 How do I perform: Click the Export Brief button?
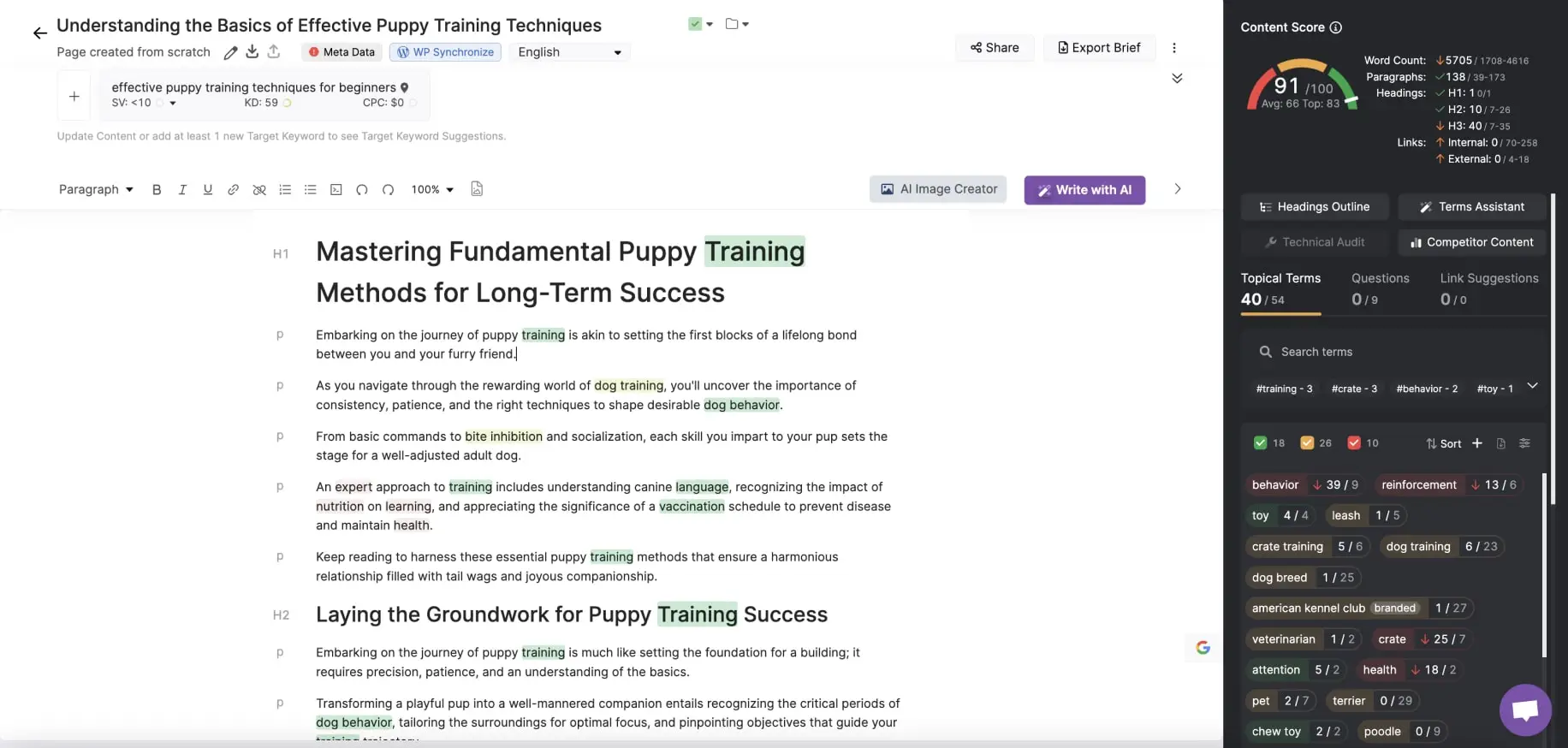[x=1099, y=48]
